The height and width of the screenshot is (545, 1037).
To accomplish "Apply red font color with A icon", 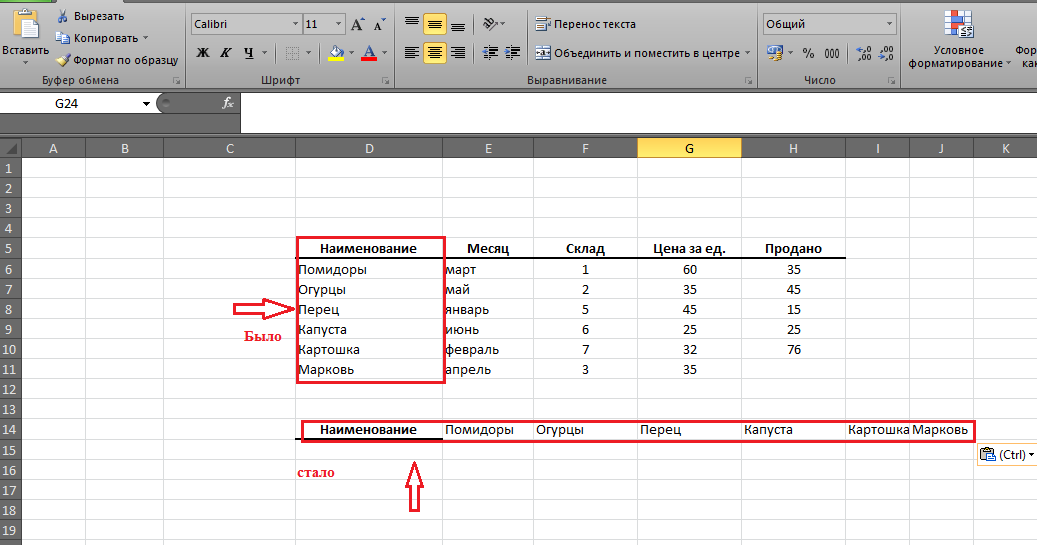I will click(x=369, y=52).
